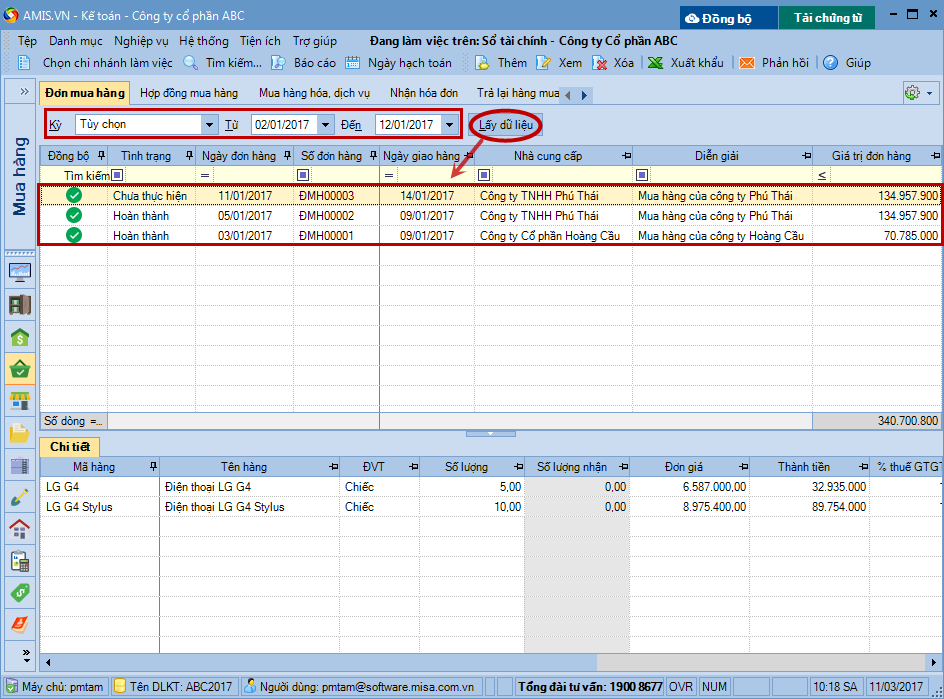944x699 pixels.
Task: Toggle sync checkmark for order ĐMH00002
Action: click(74, 216)
